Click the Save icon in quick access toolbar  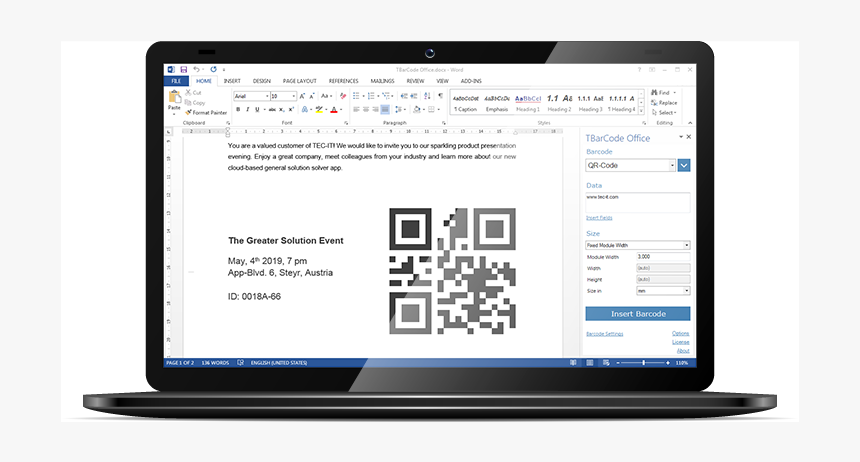click(184, 70)
